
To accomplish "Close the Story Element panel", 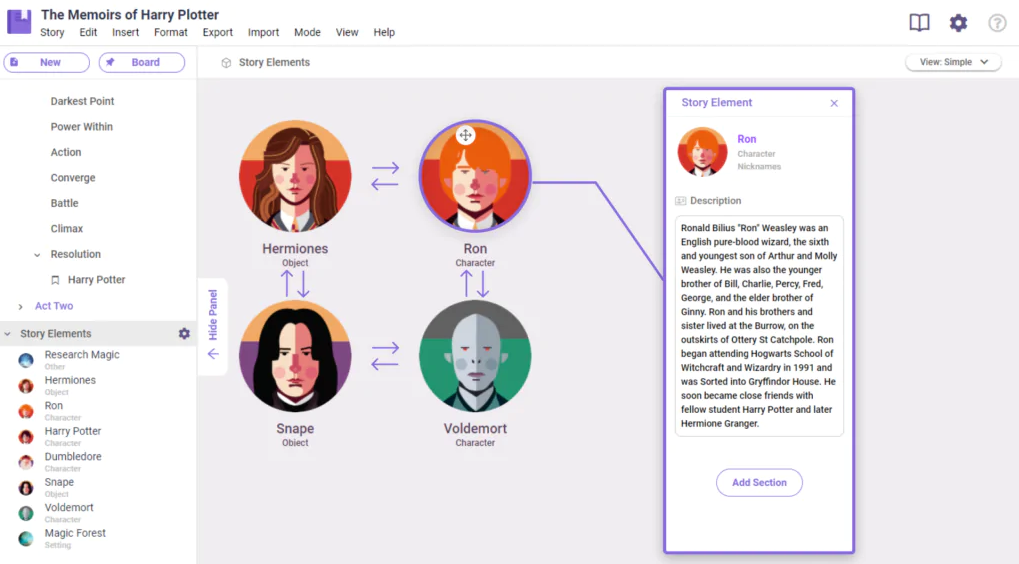I will coord(834,103).
